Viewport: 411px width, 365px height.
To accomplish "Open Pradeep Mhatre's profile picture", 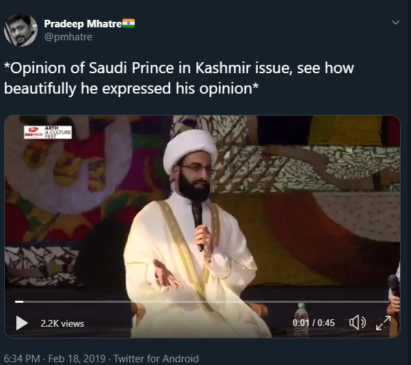I will 20,30.
